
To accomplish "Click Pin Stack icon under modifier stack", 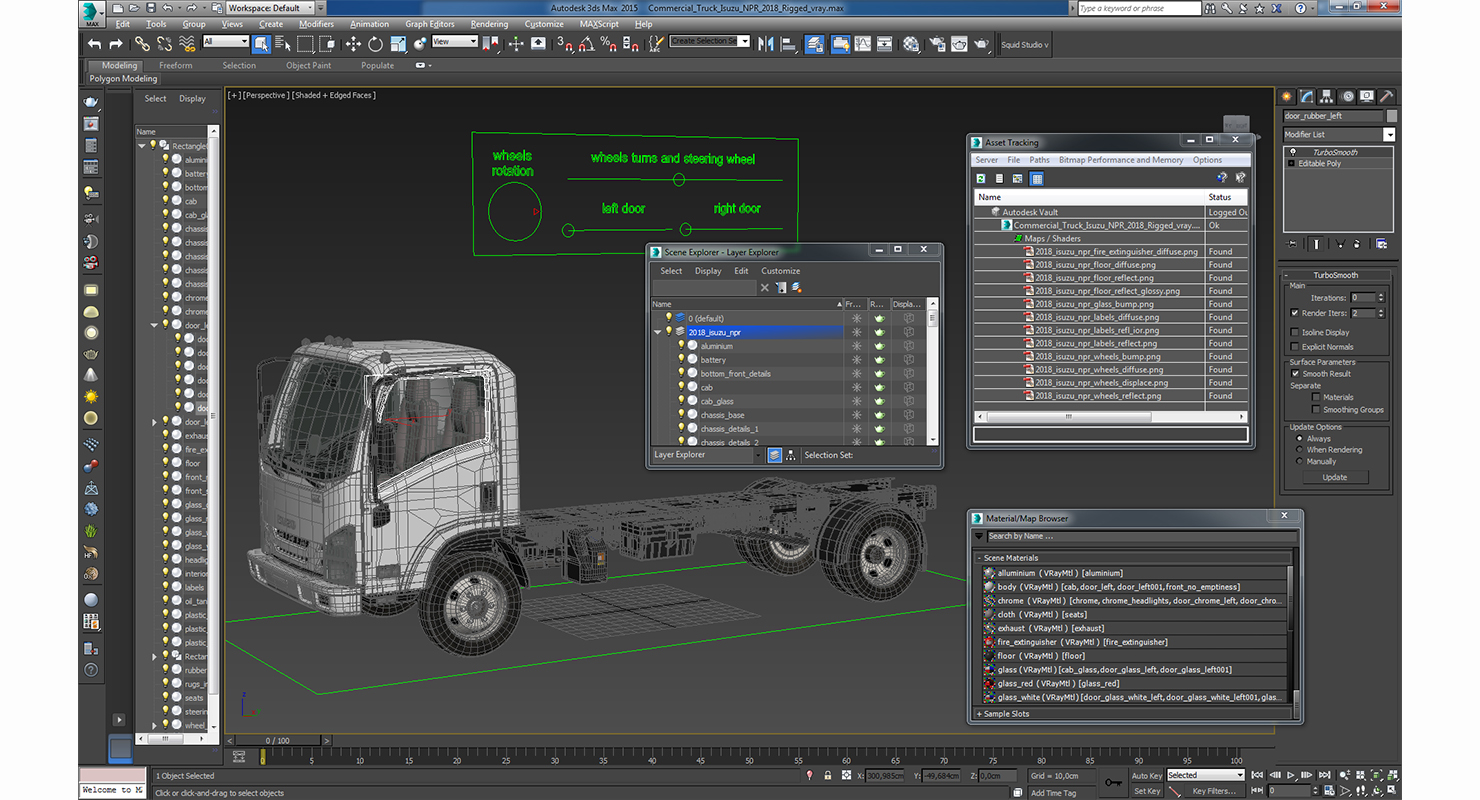I will tap(1292, 243).
